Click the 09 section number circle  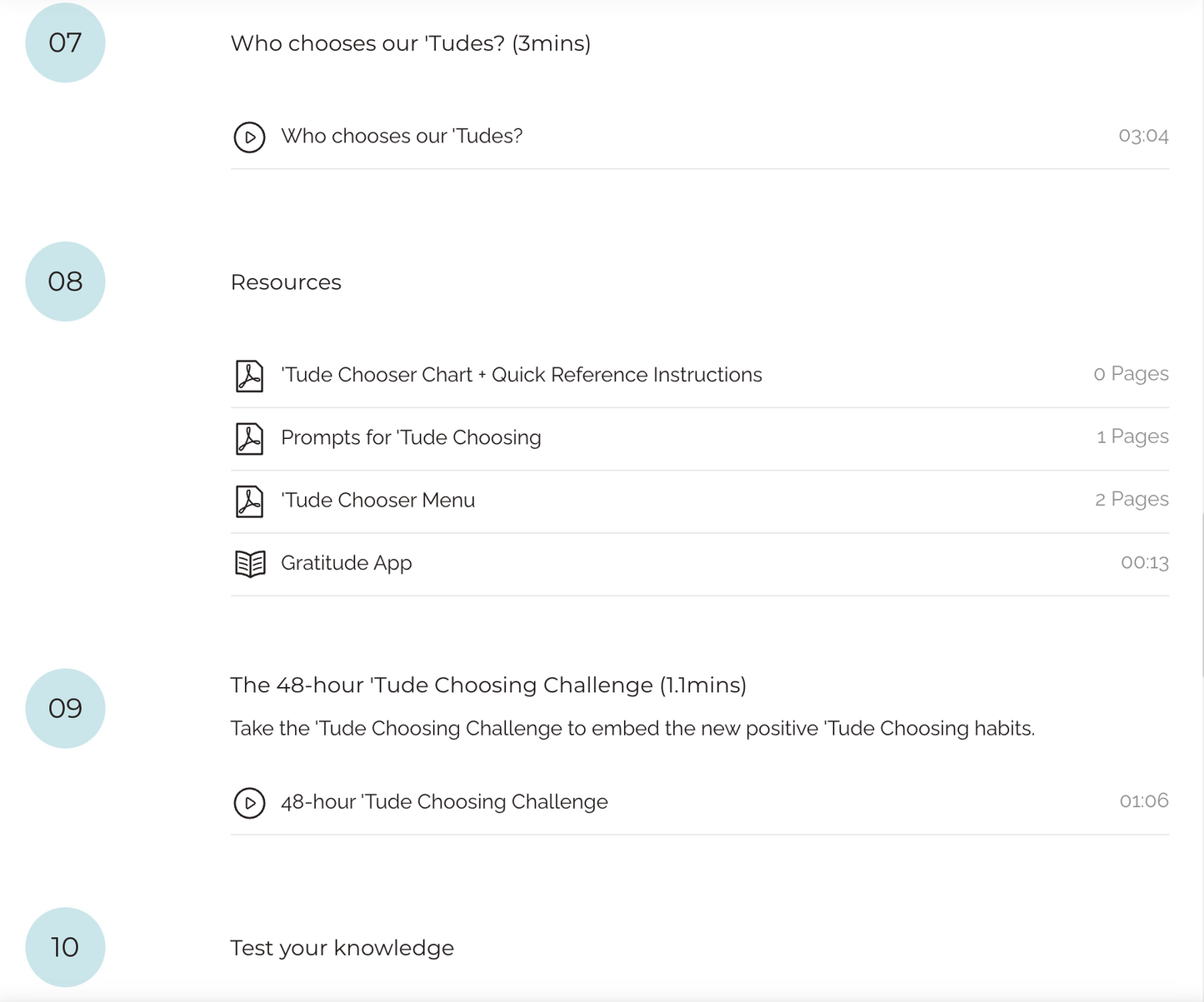(65, 708)
